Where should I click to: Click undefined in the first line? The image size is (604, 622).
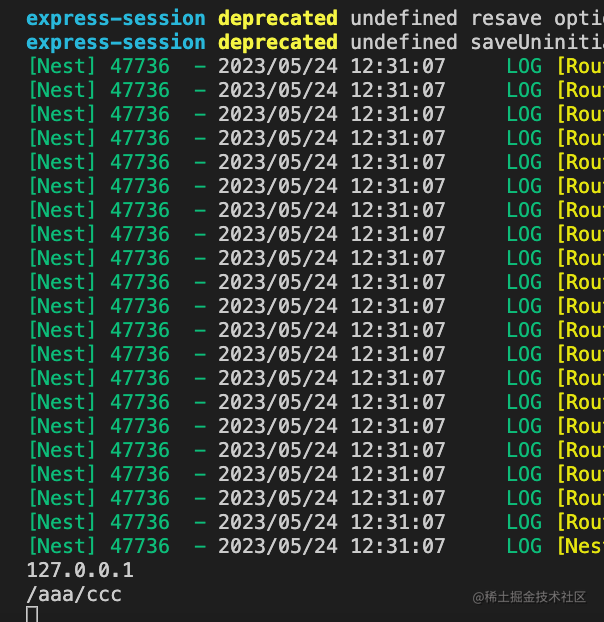coord(403,18)
